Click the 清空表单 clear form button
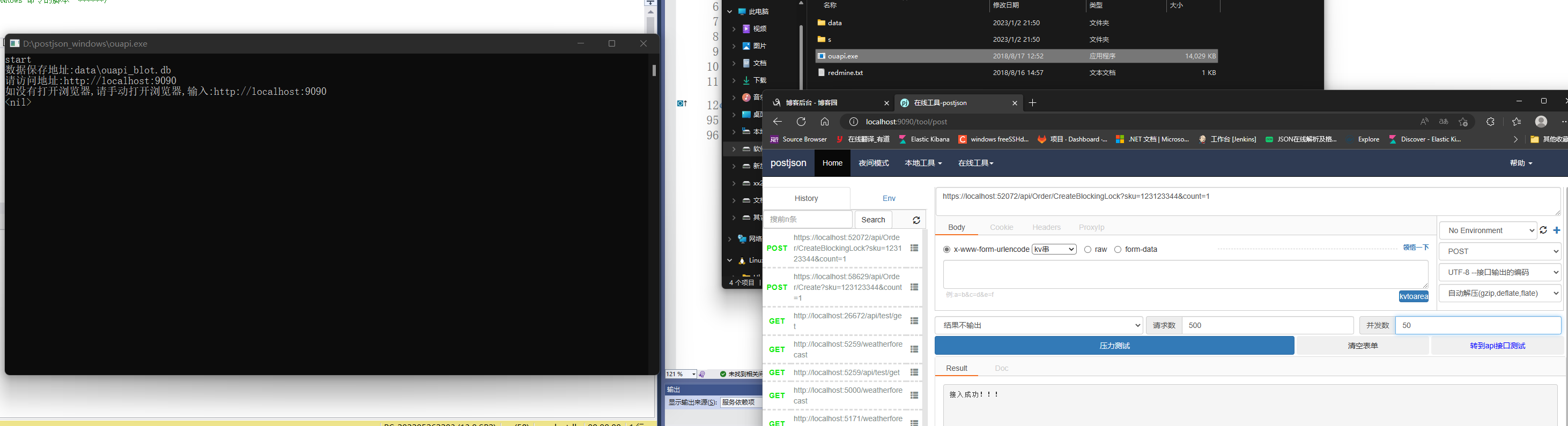This screenshot has width=1568, height=426. tap(1362, 346)
